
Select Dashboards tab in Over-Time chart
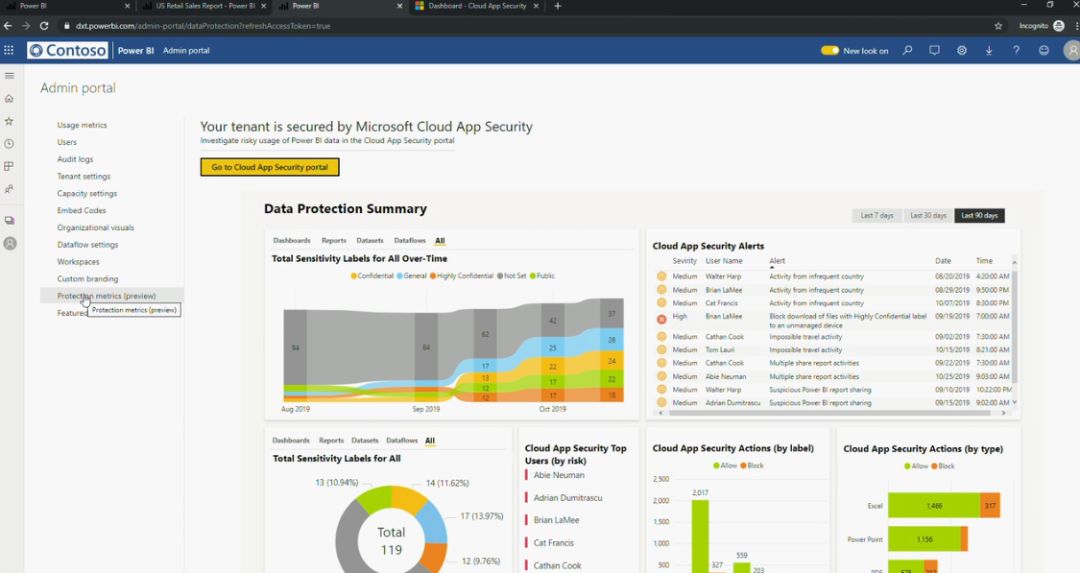click(x=292, y=240)
